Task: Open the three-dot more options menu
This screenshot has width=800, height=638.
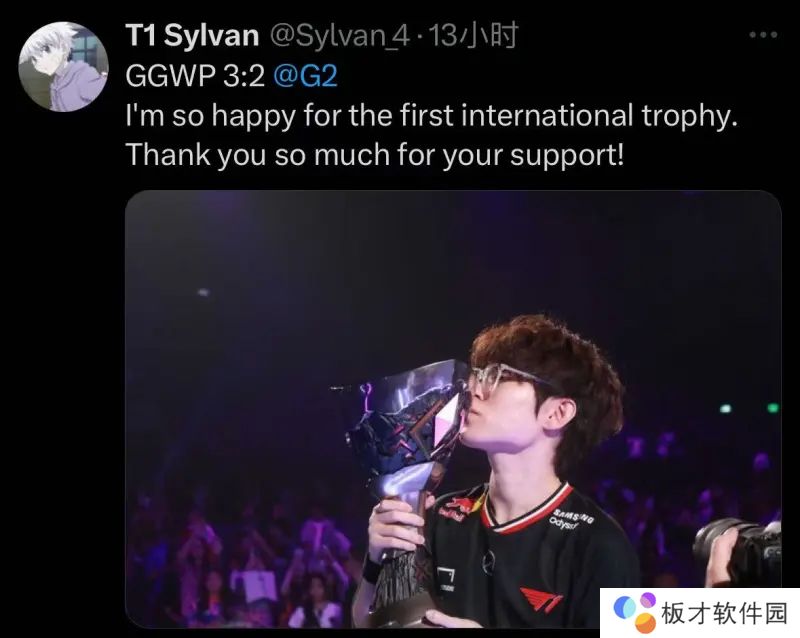Action: pyautogui.click(x=763, y=35)
